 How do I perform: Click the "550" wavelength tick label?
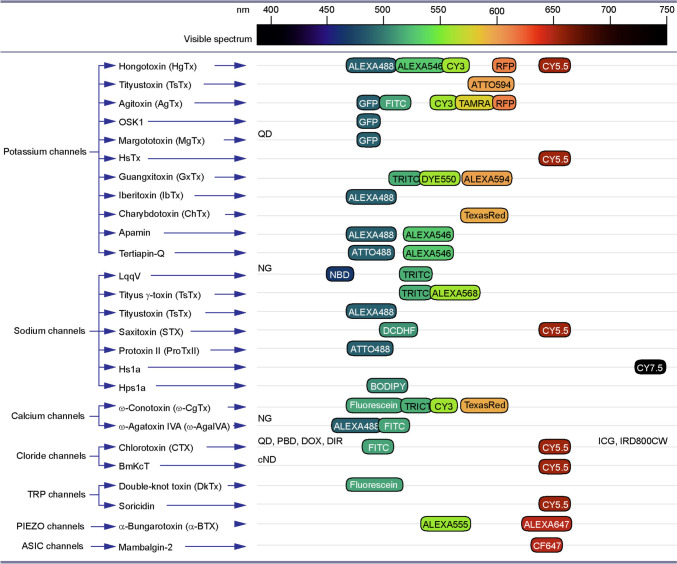pyautogui.click(x=439, y=10)
